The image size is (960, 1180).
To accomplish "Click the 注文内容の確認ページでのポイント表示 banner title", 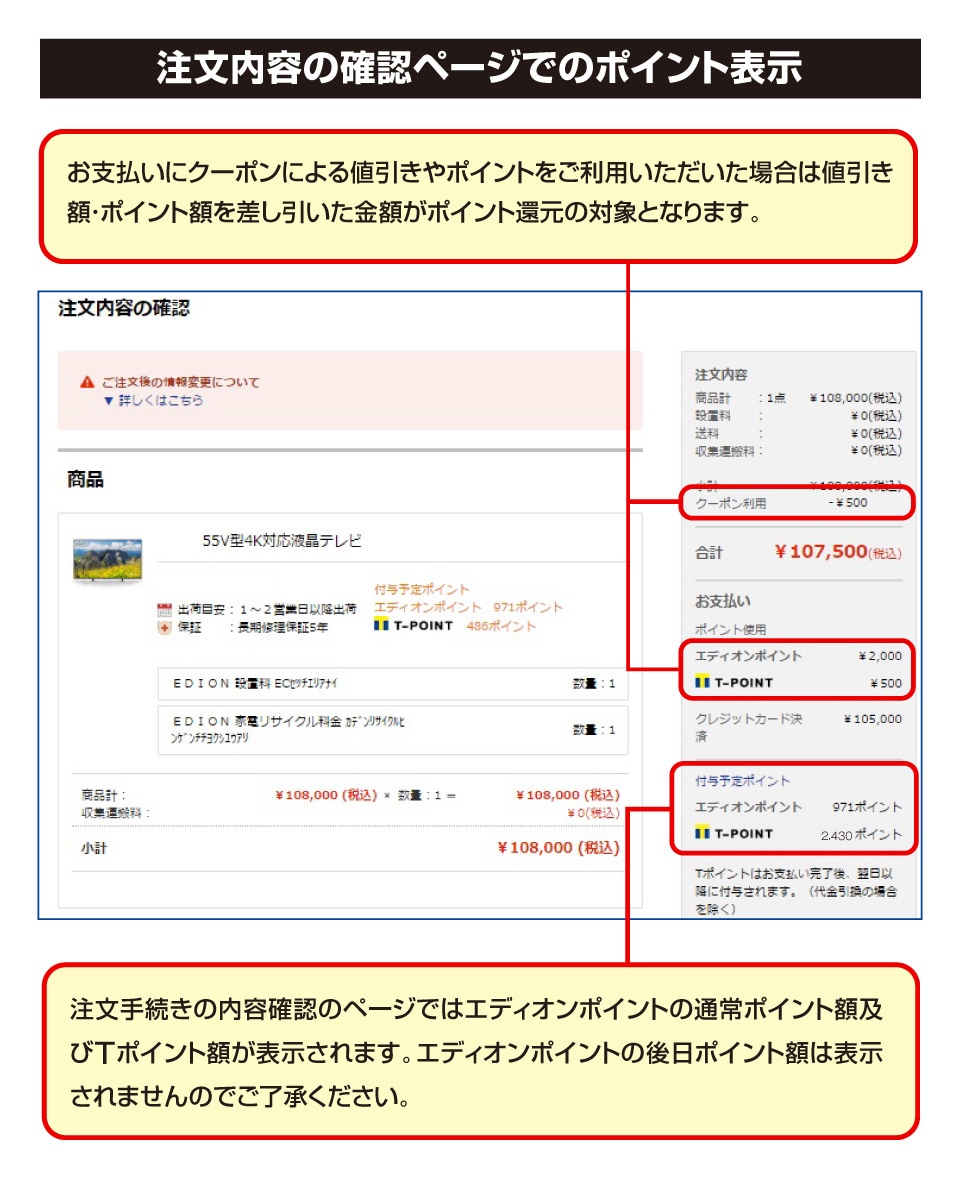I will 480,68.
